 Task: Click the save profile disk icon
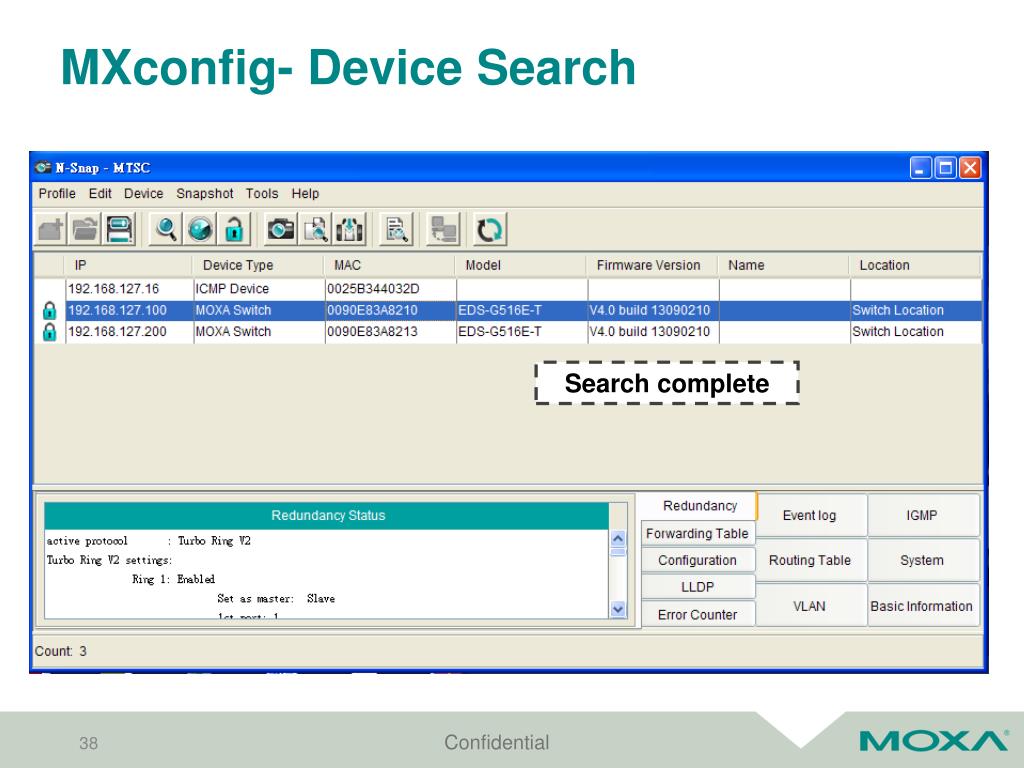point(119,229)
